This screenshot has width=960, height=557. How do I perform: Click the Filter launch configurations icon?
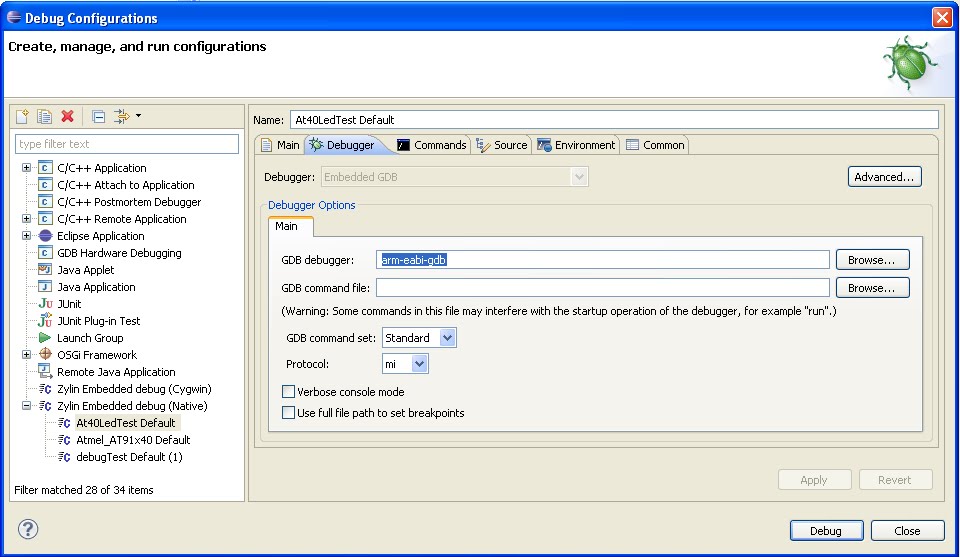click(122, 116)
